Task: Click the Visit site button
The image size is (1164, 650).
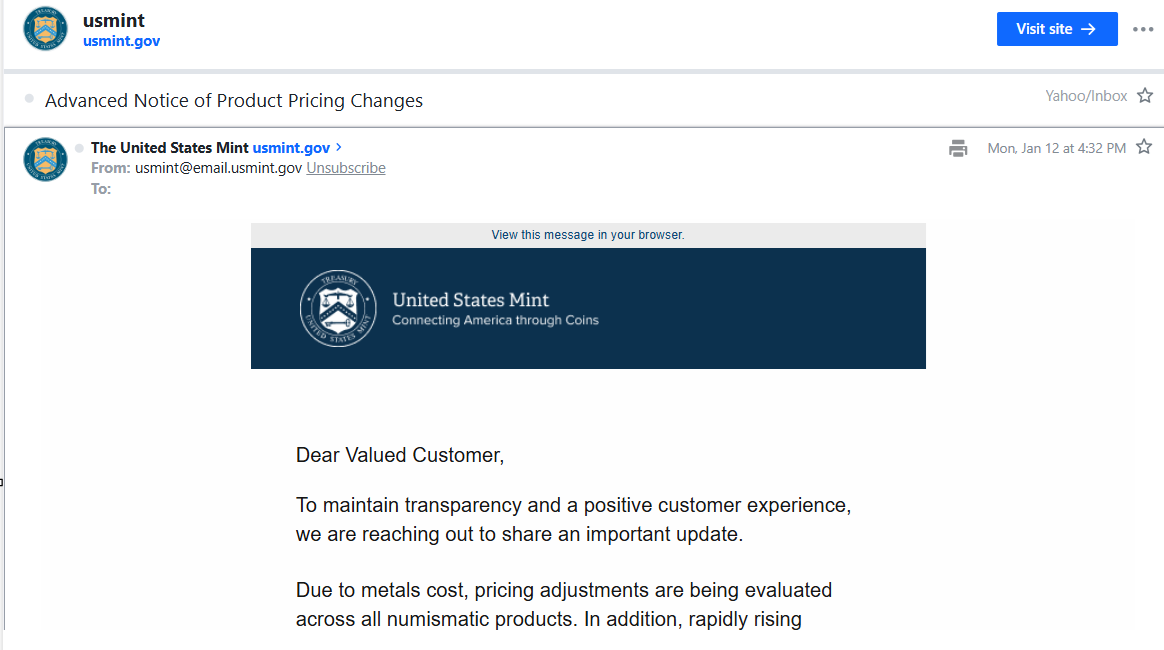Action: click(x=1056, y=29)
